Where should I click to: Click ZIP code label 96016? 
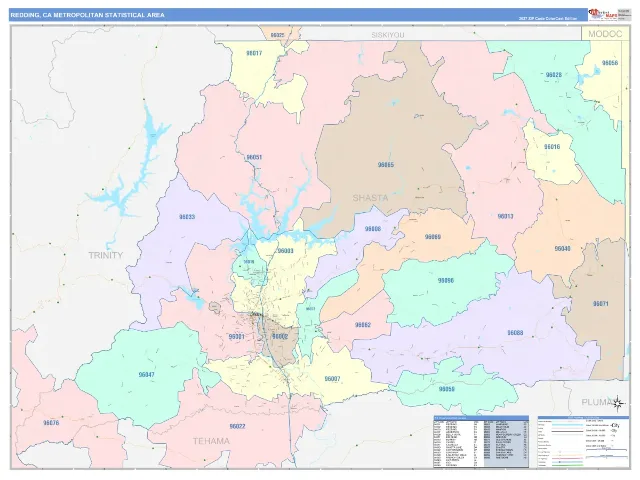point(552,147)
